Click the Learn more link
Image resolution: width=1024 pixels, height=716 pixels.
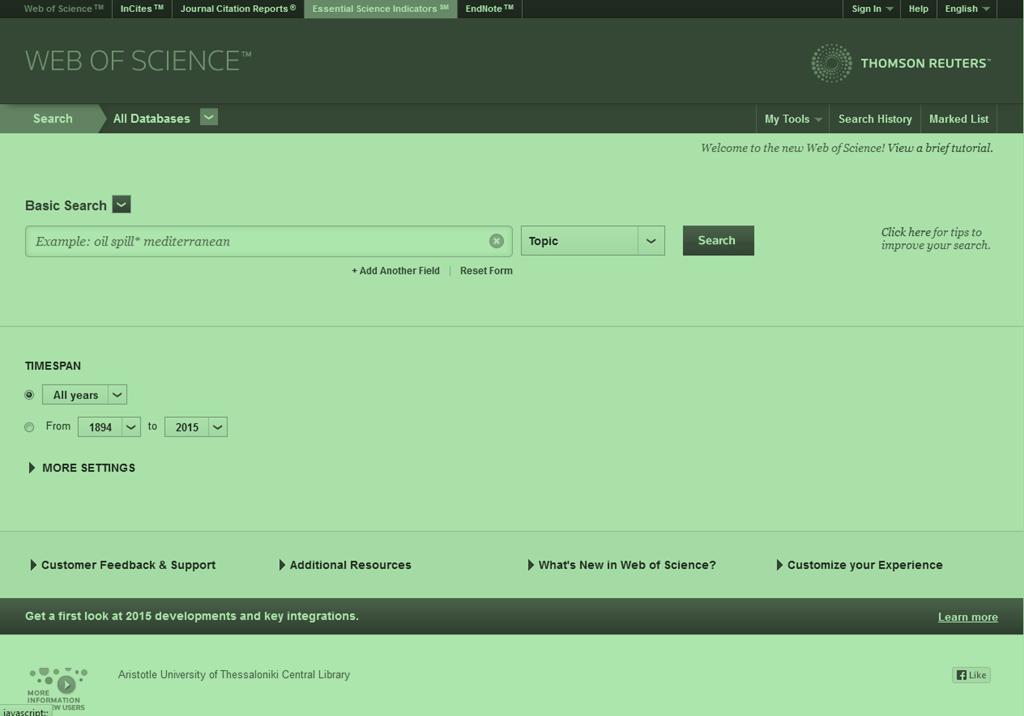(968, 617)
